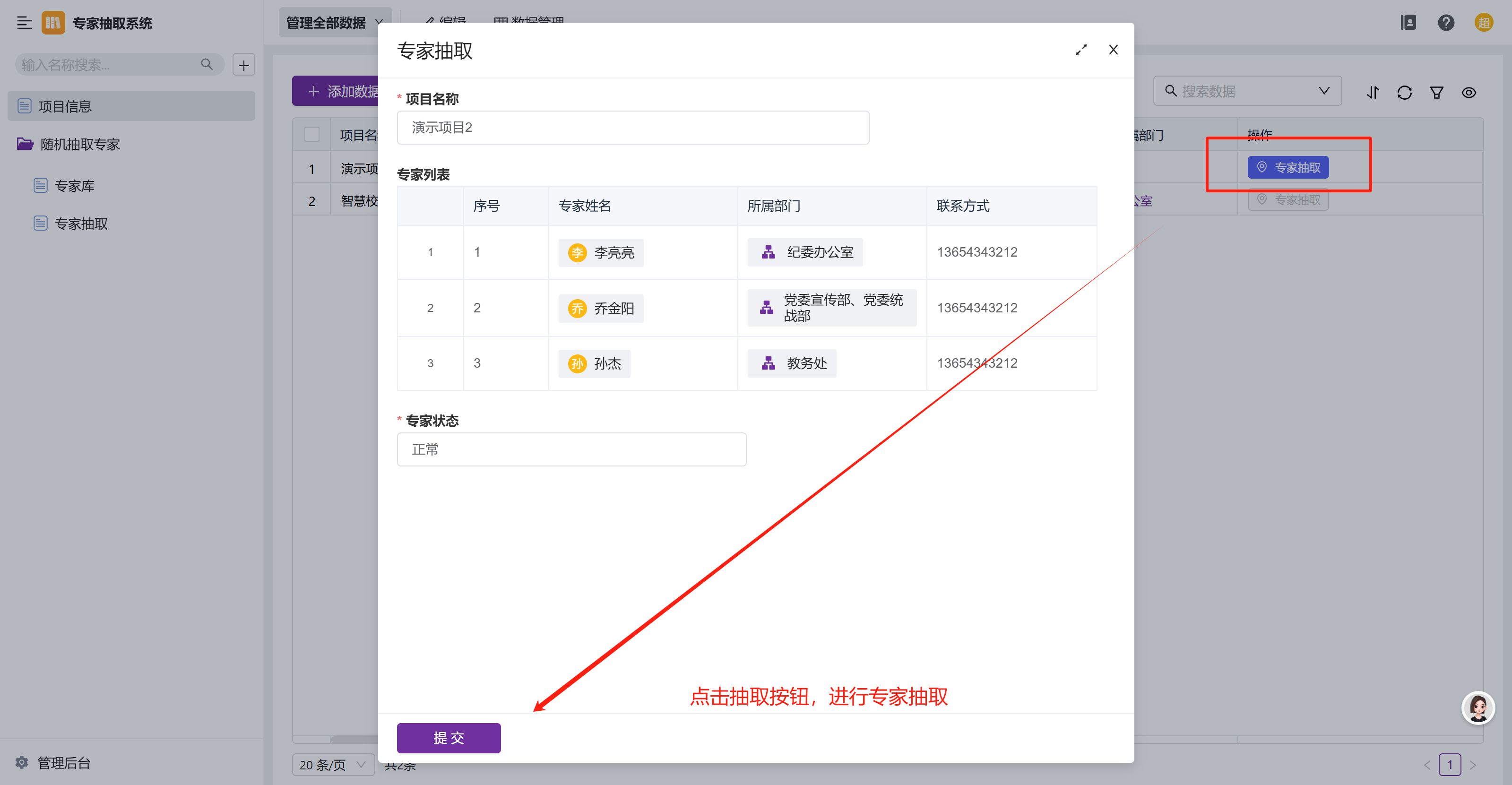Open 项目信息 in the sidebar

65,106
